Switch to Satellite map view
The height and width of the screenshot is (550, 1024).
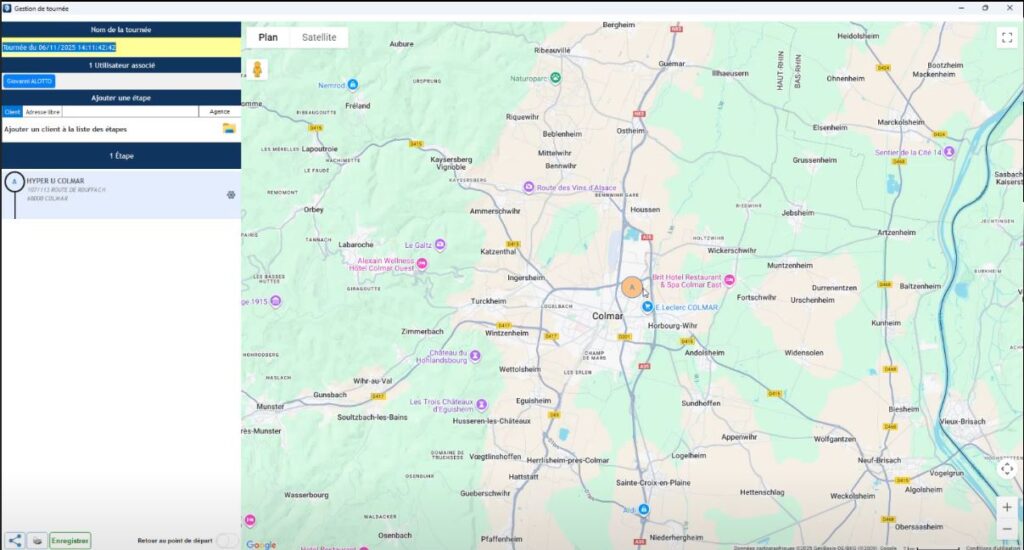319,38
